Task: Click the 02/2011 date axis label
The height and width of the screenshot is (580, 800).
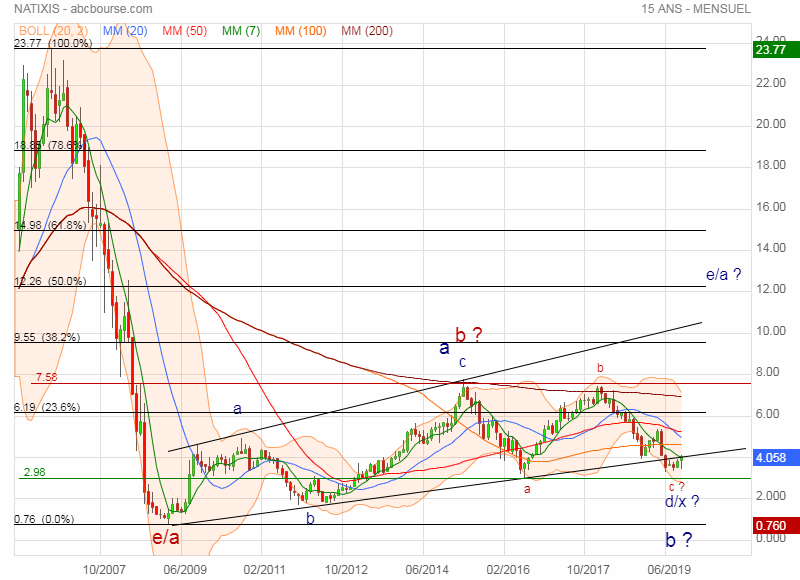Action: tap(264, 569)
